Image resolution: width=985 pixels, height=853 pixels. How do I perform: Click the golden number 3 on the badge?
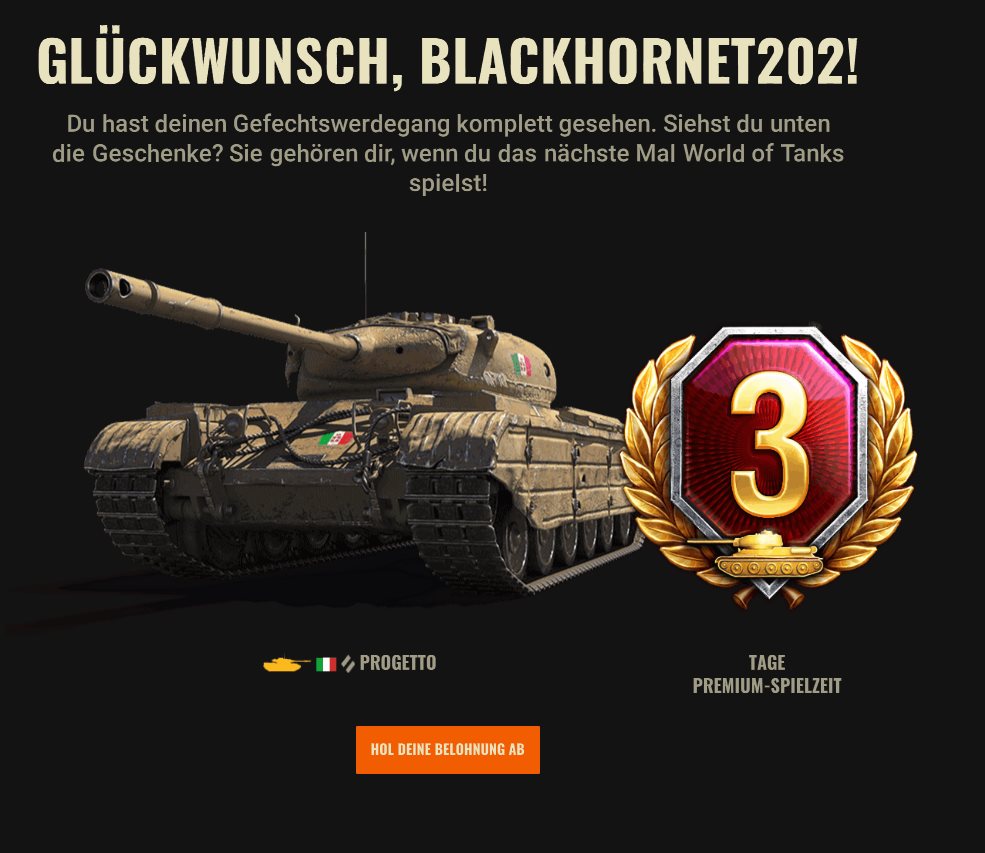coord(769,448)
